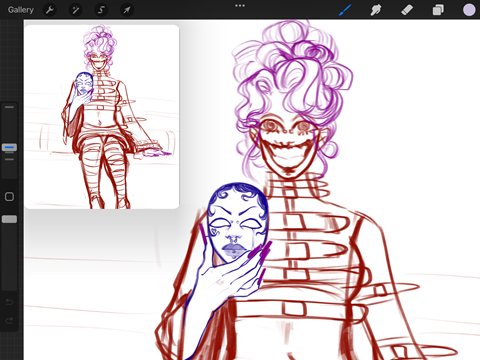Switch to the Eraser tool
Viewport: 480px width, 360px height.
point(407,10)
